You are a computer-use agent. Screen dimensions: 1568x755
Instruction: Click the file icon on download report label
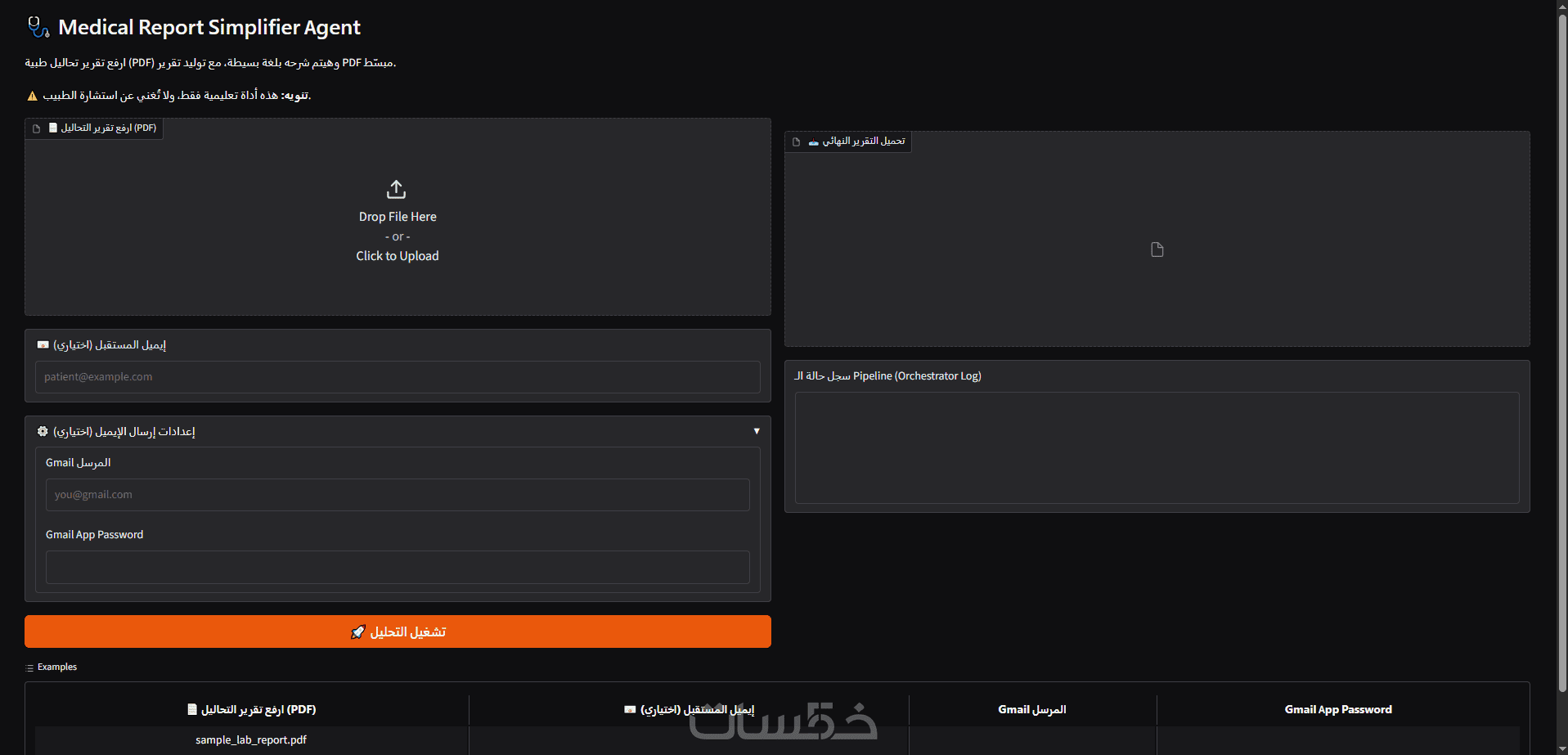point(796,142)
